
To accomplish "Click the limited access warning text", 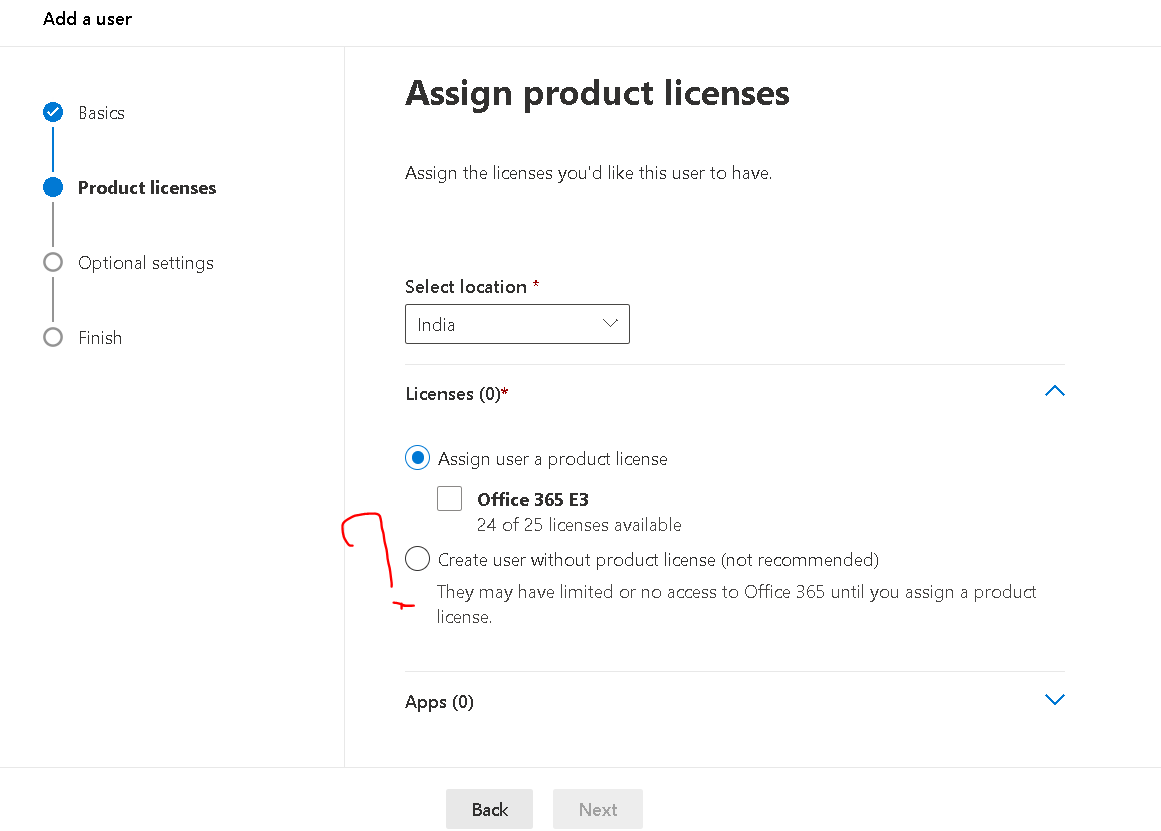I will pyautogui.click(x=736, y=604).
